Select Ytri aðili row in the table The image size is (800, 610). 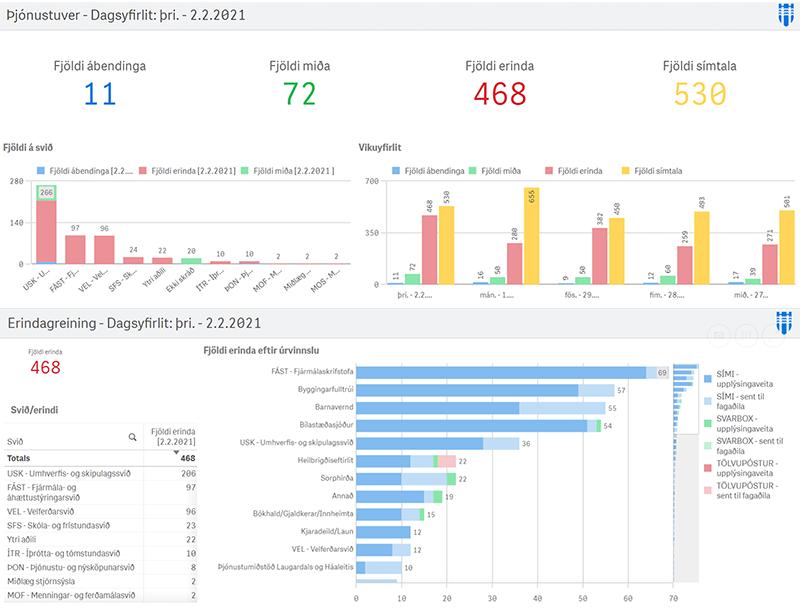pyautogui.click(x=101, y=539)
